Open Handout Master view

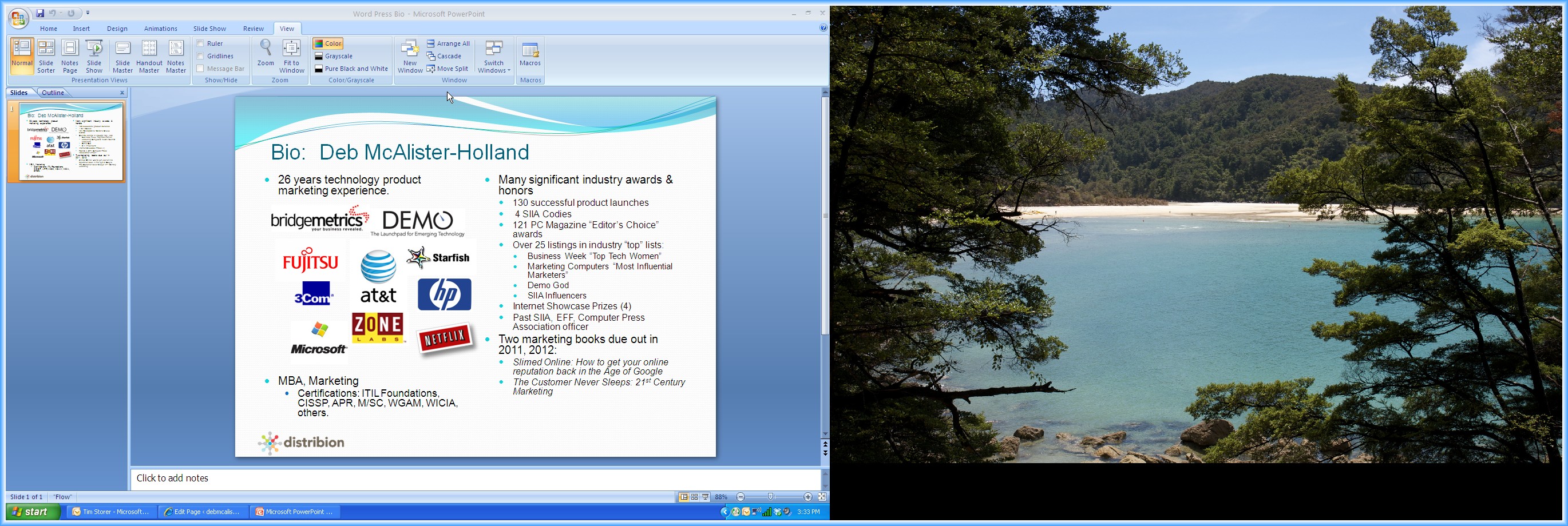tap(149, 56)
